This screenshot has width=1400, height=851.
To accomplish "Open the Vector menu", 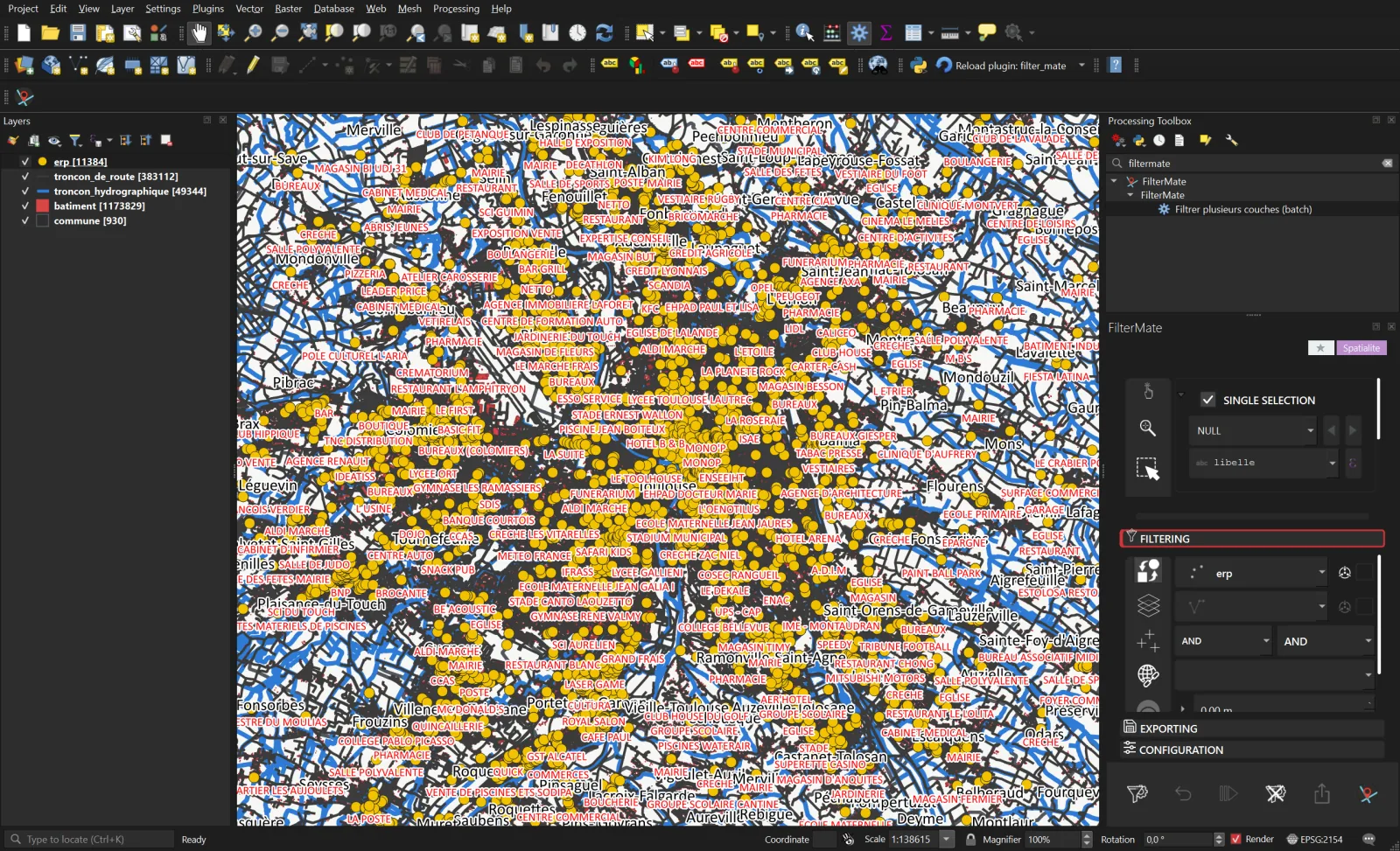I will pyautogui.click(x=249, y=9).
